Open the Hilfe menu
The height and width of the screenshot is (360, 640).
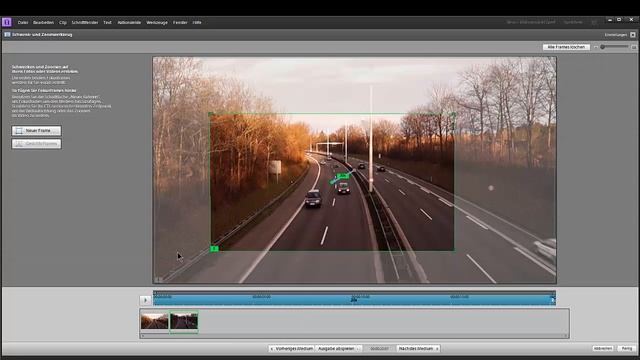point(197,22)
